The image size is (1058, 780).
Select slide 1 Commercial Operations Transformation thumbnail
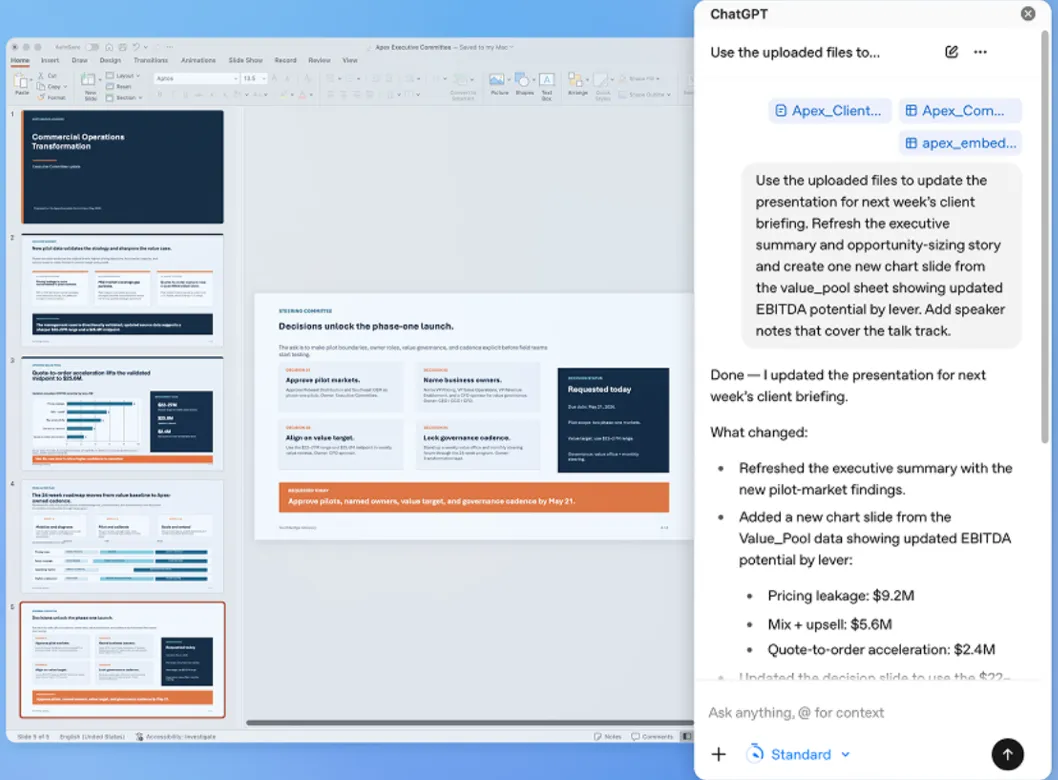(122, 167)
